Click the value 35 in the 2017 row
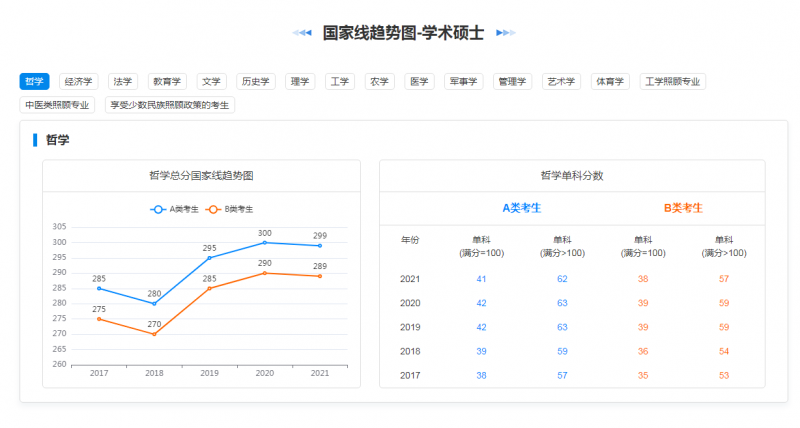This screenshot has width=800, height=428. point(643,375)
